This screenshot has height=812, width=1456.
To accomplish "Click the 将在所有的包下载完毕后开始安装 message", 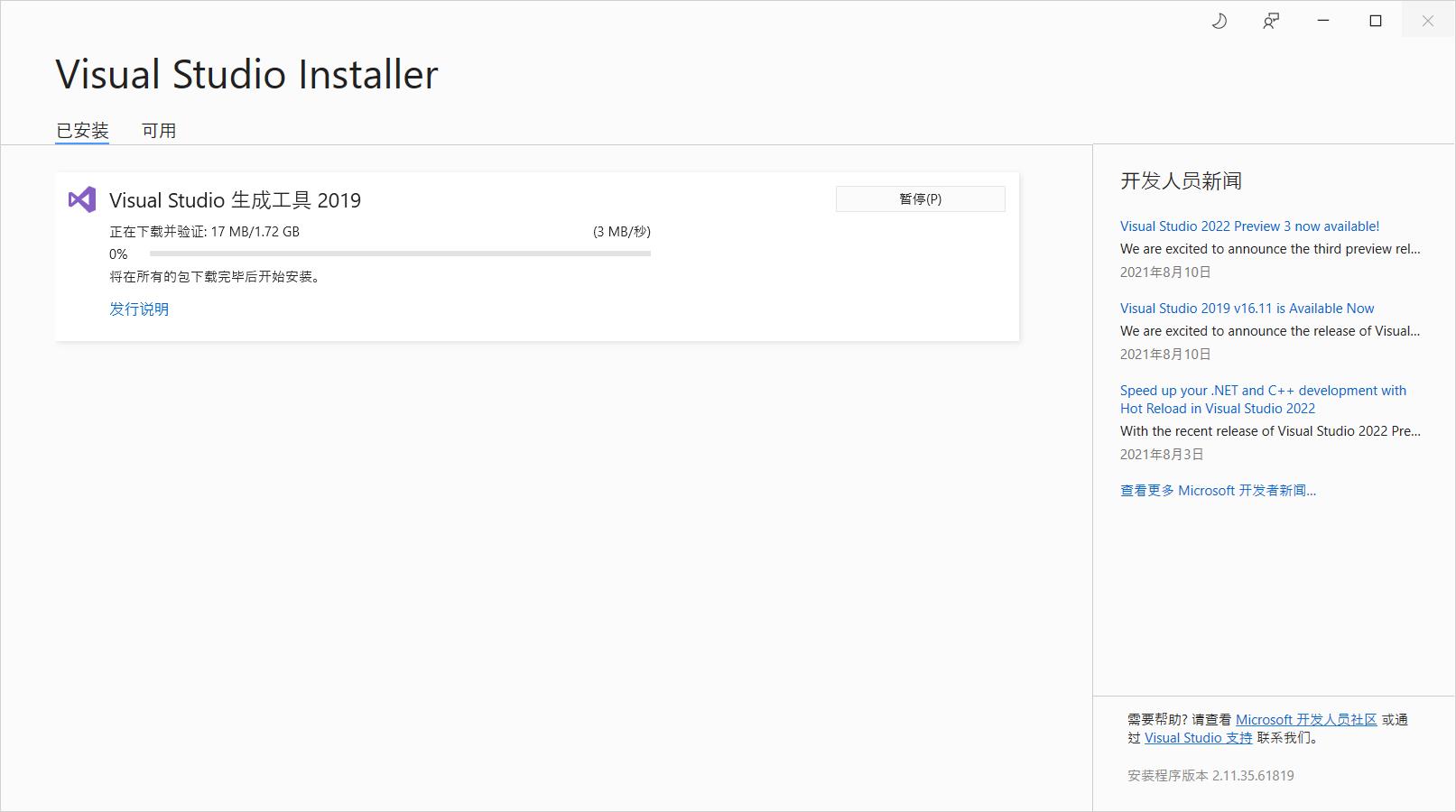I will [215, 277].
